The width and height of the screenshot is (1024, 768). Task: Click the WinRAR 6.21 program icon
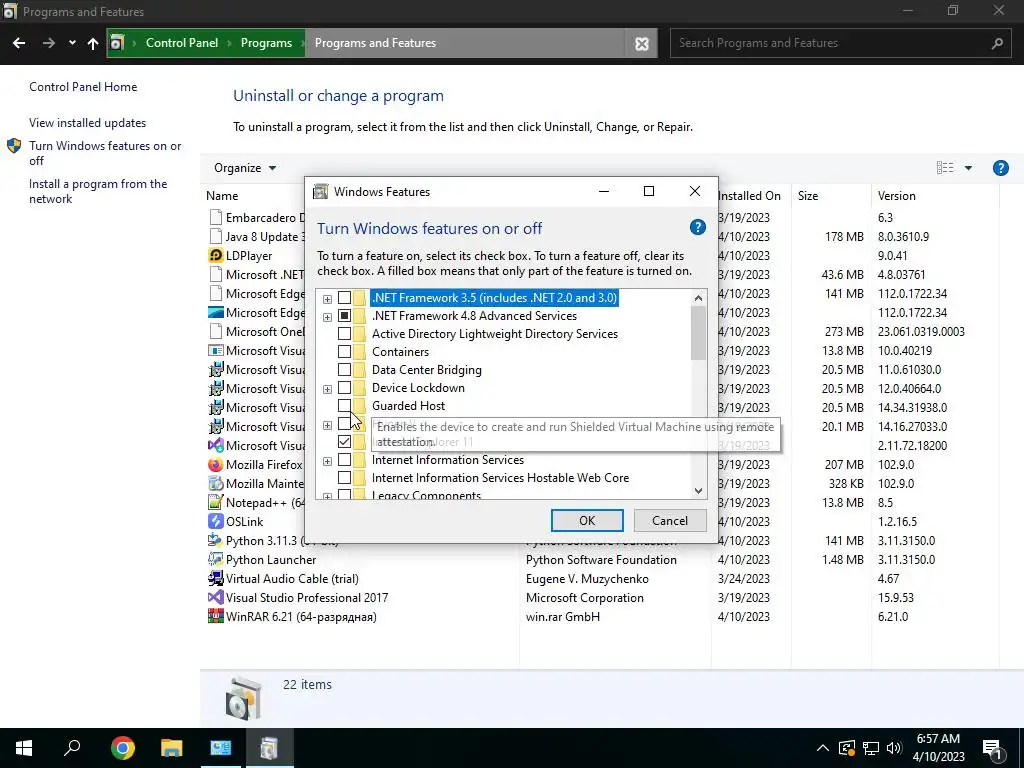216,616
